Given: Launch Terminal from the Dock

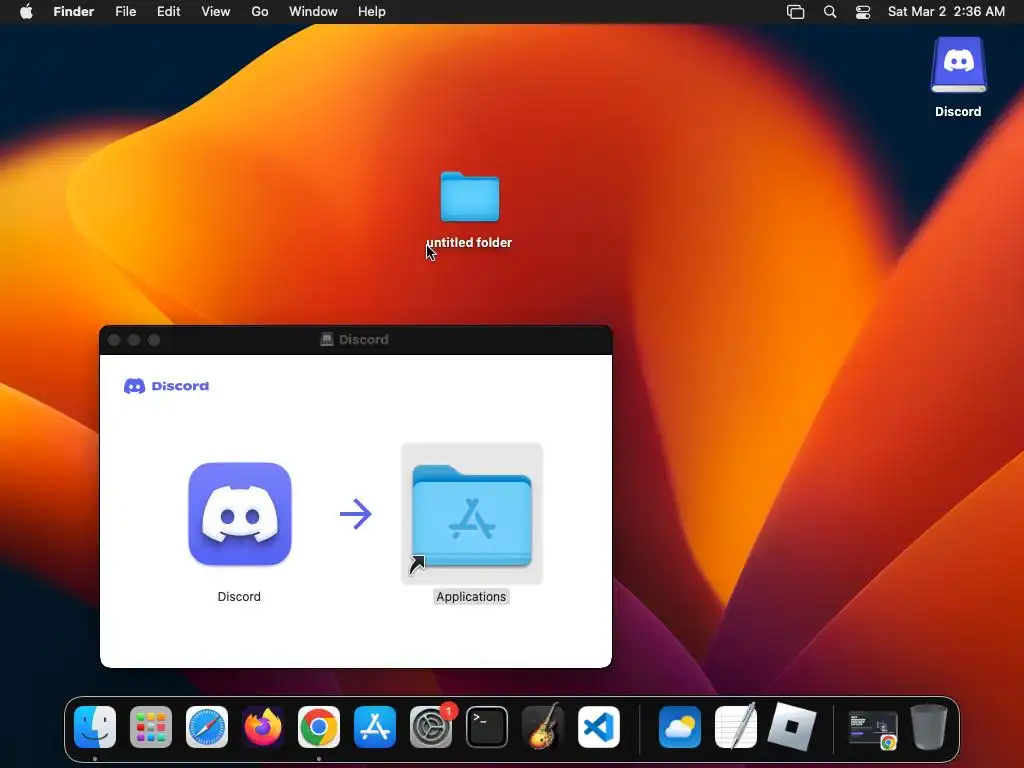Looking at the screenshot, I should coord(487,727).
